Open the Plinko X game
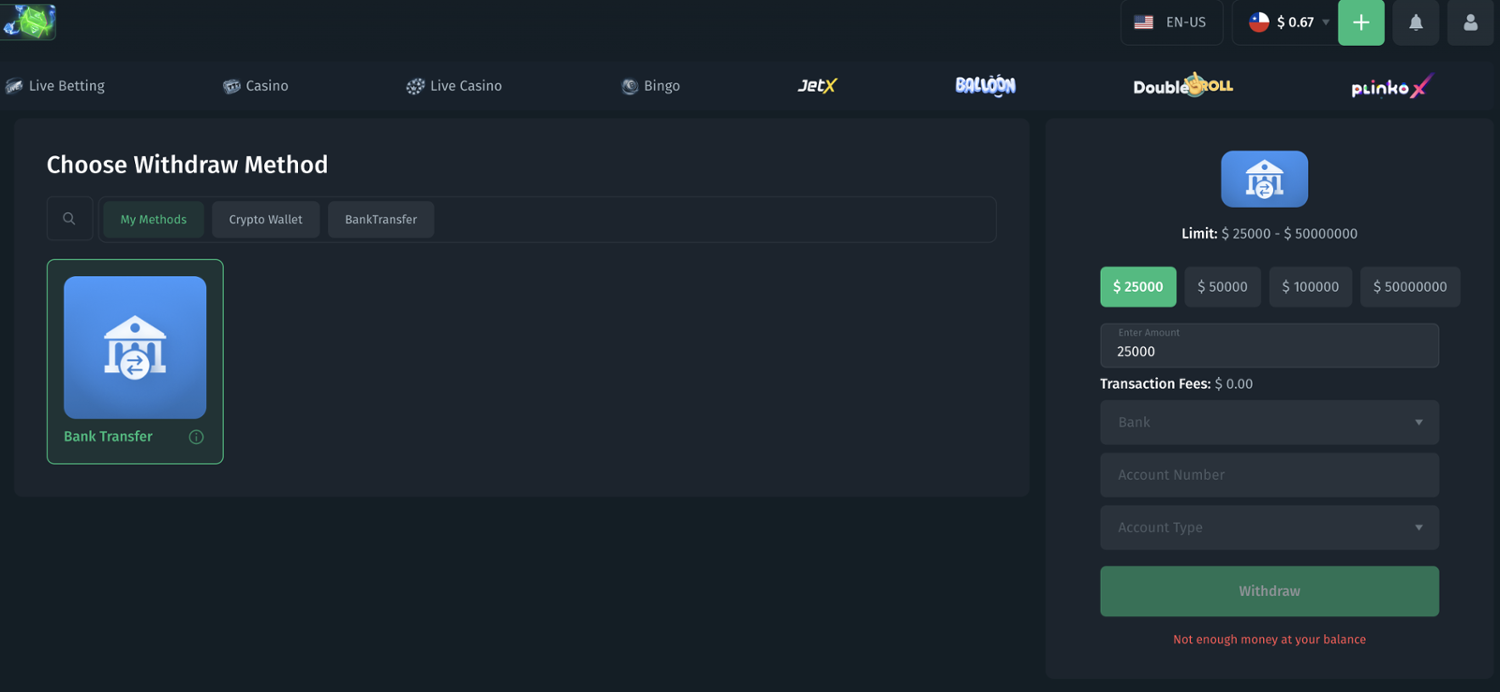1500x692 pixels. [1391, 87]
